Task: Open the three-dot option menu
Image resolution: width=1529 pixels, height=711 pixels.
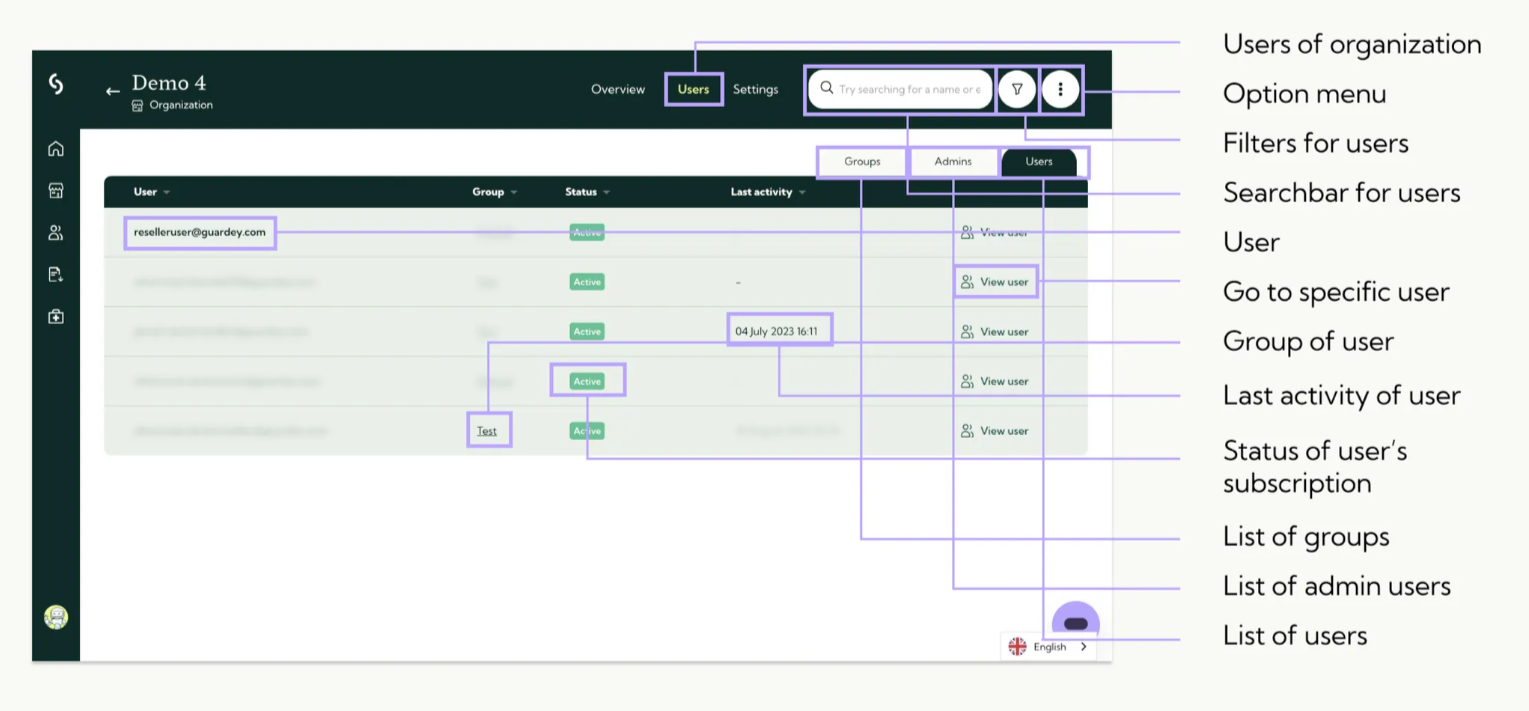Action: click(1060, 89)
